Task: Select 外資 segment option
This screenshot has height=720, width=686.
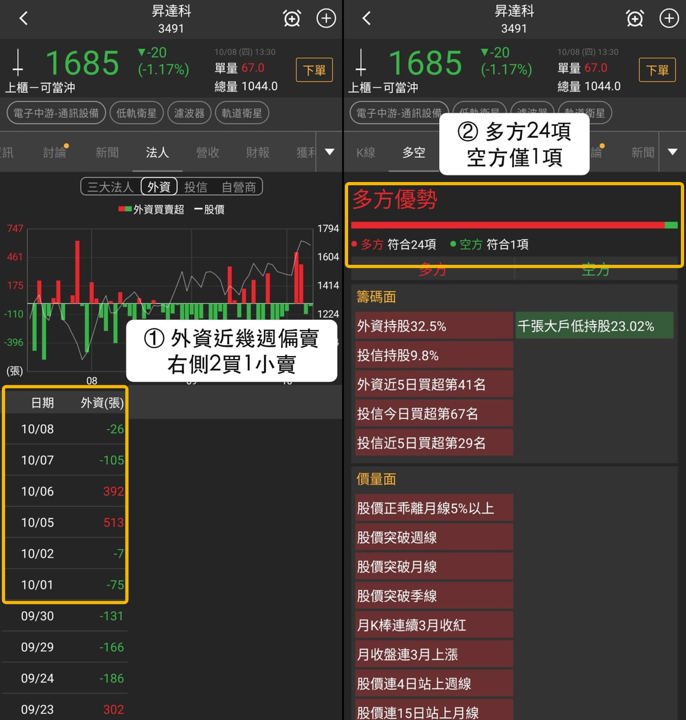Action: click(x=159, y=187)
